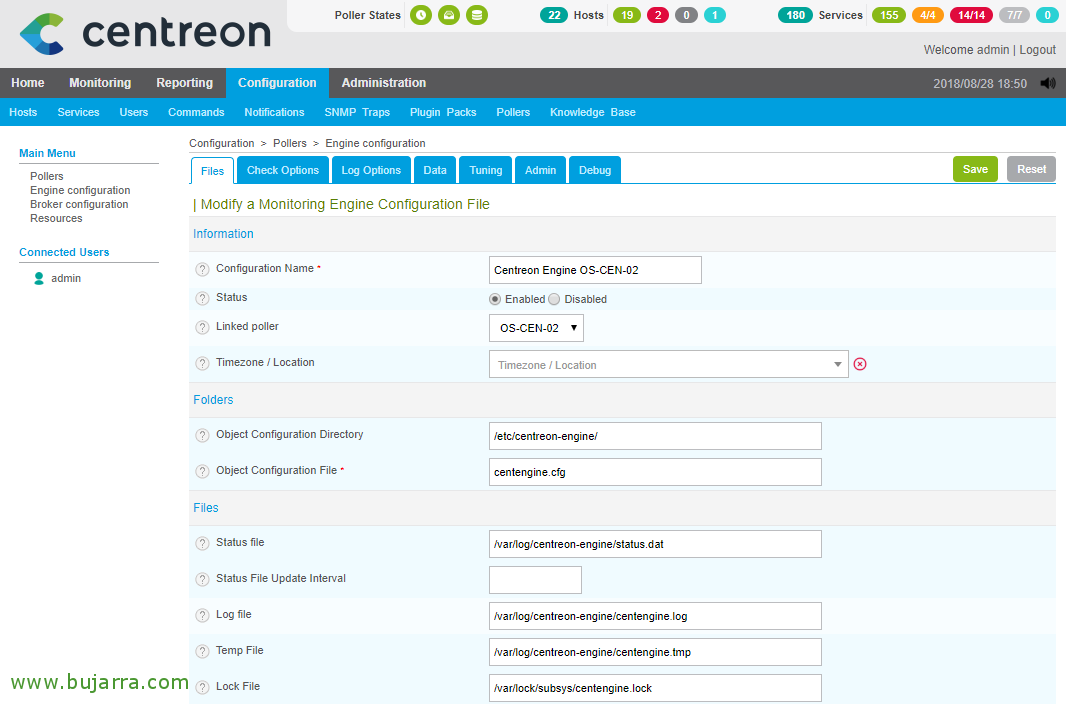1066x704 pixels.
Task: Click the Centreon logo
Action: click(145, 33)
